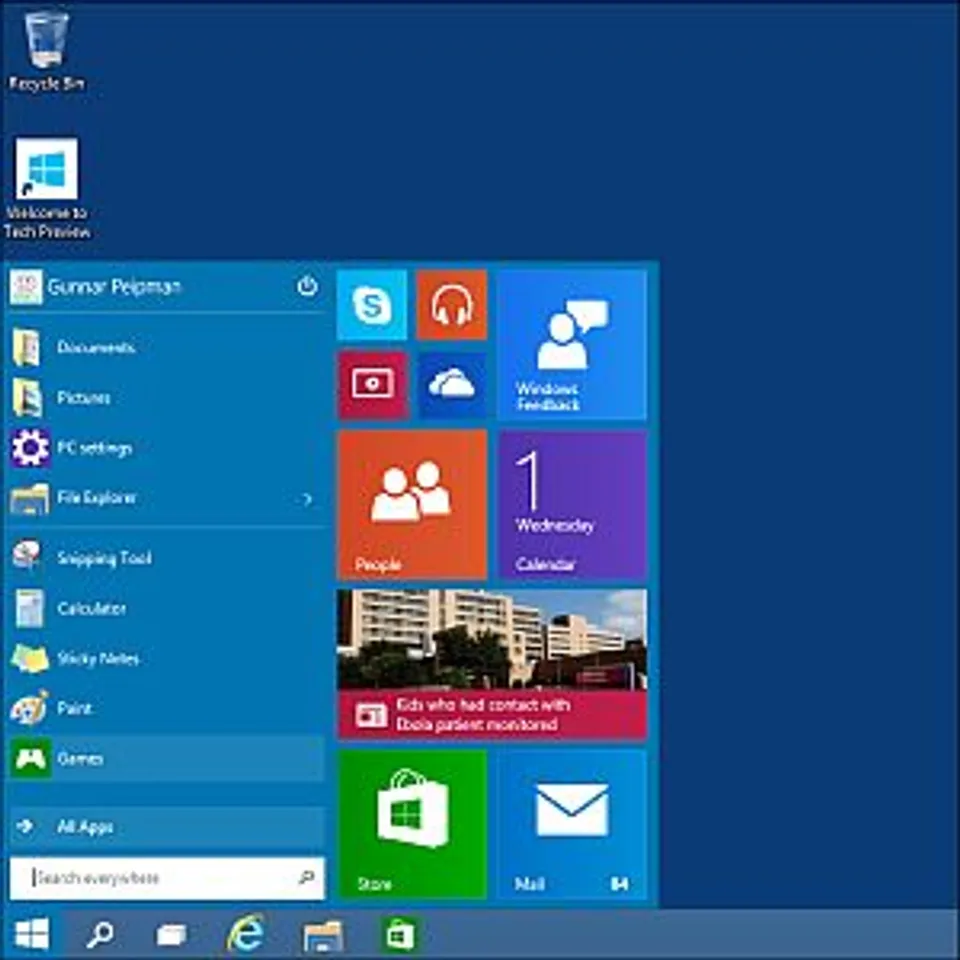Open Documents from Start menu
The width and height of the screenshot is (960, 960).
(x=165, y=348)
